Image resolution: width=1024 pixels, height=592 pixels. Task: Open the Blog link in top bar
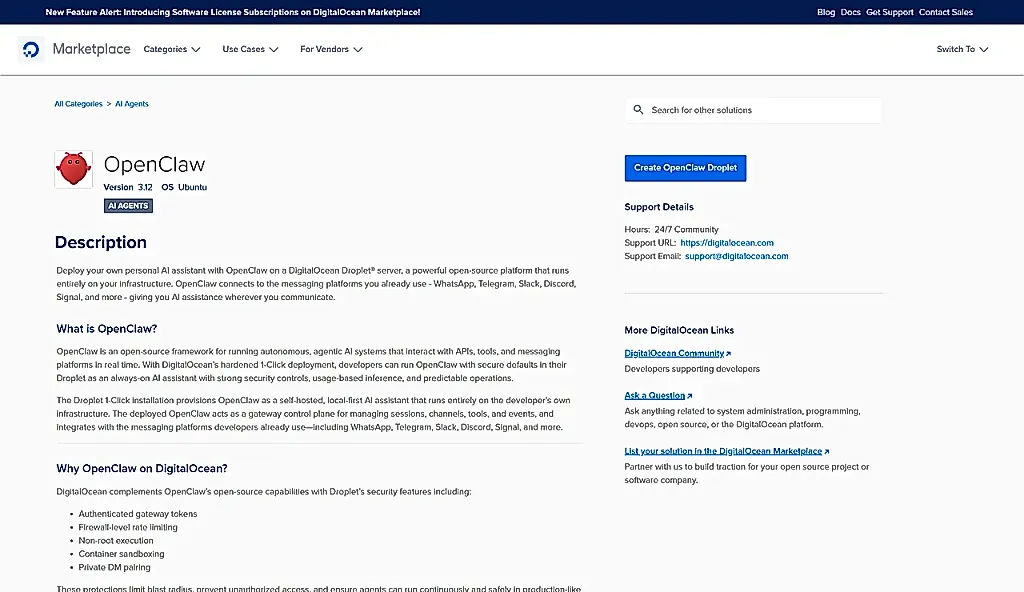(825, 12)
